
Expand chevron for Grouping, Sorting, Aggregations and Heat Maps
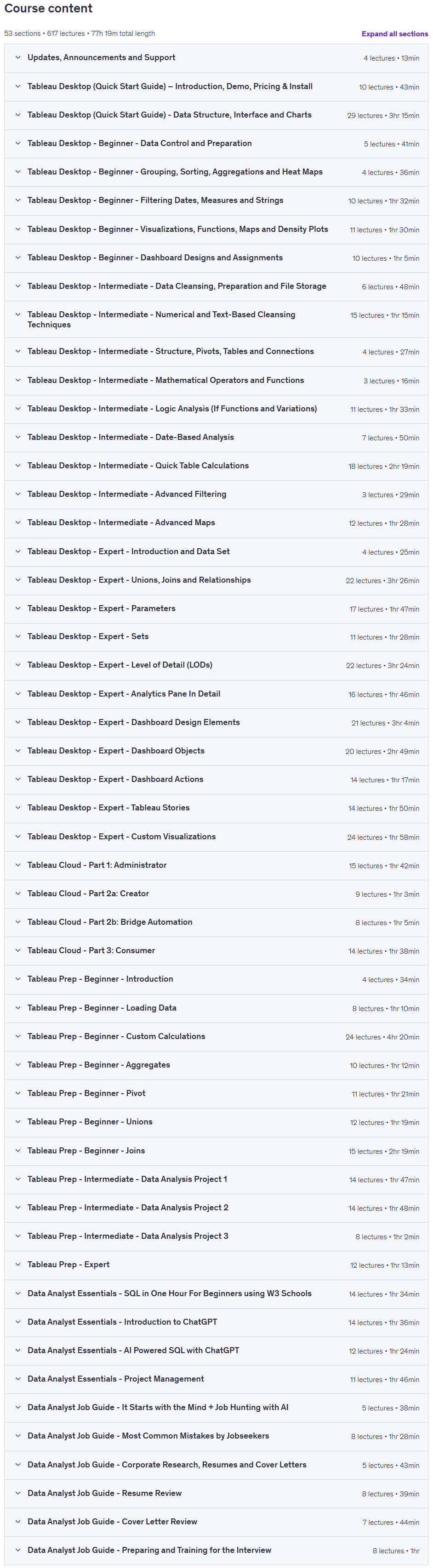(17, 172)
